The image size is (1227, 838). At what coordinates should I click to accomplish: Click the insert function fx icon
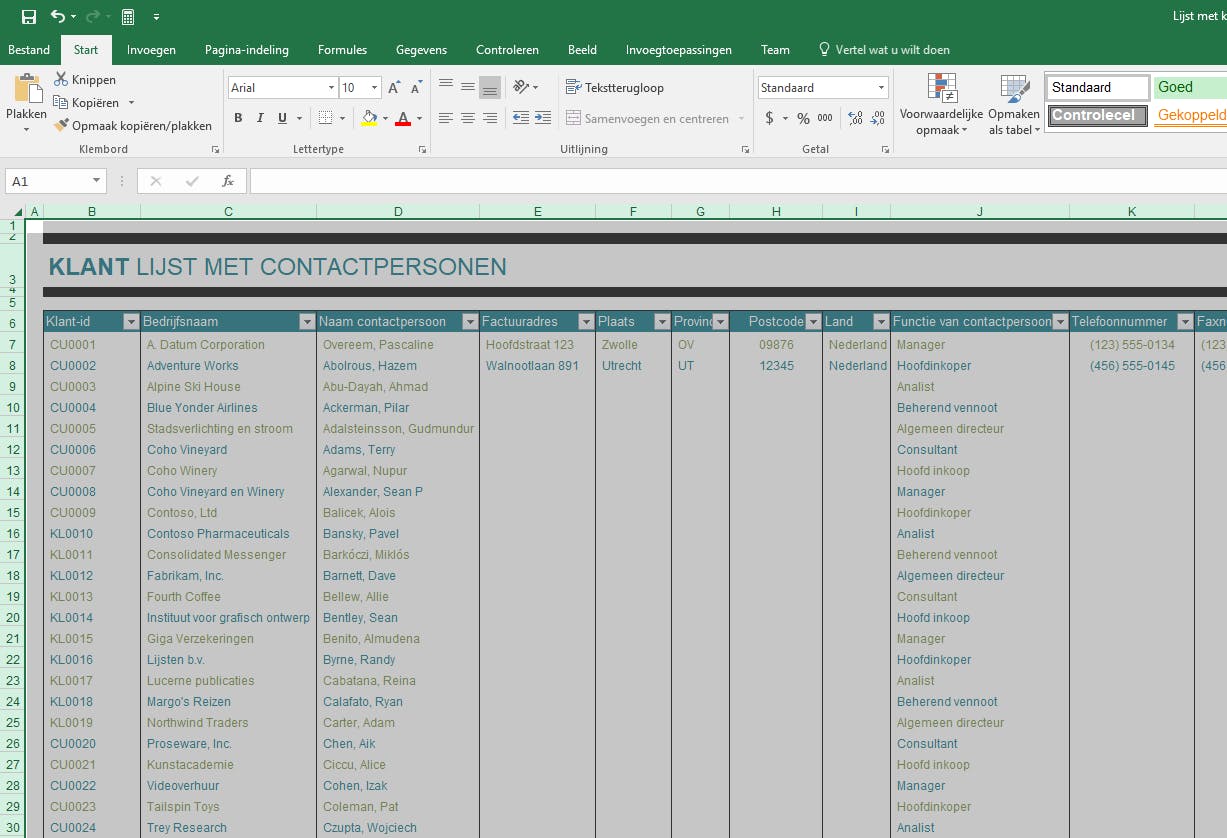pyautogui.click(x=228, y=181)
